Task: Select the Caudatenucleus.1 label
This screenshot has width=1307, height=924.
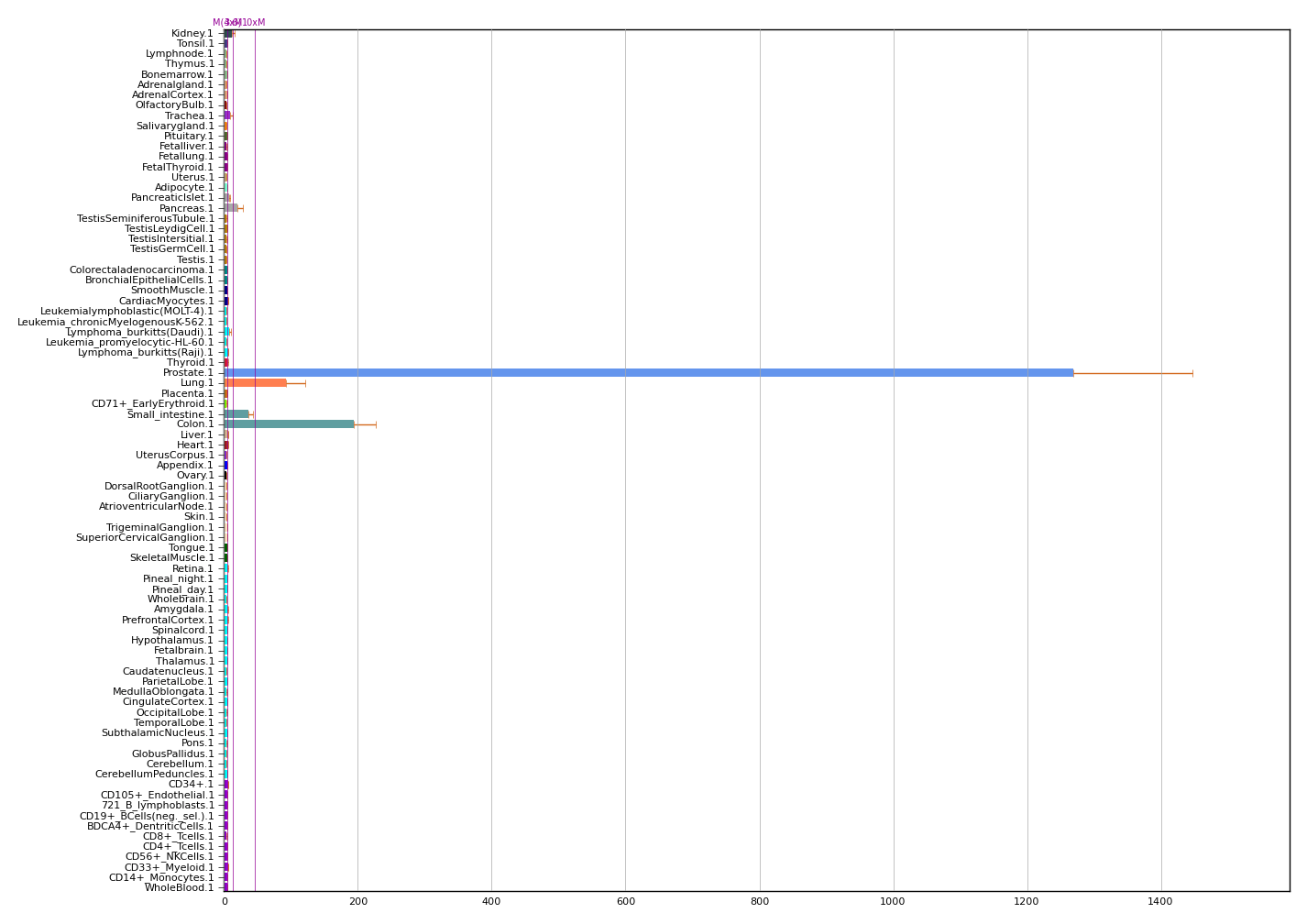Action: (x=168, y=672)
